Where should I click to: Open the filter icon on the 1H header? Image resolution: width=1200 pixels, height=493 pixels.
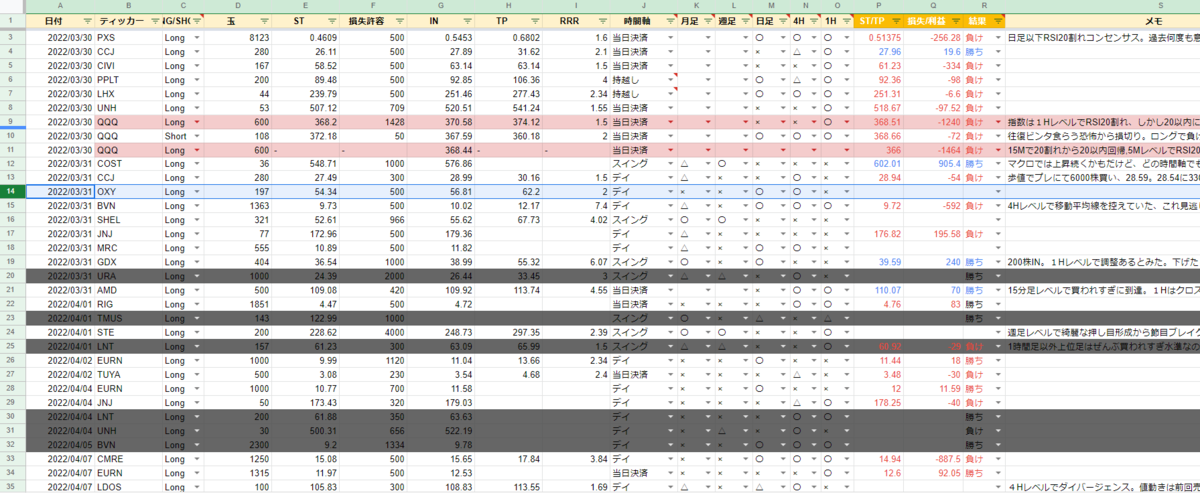tap(845, 21)
